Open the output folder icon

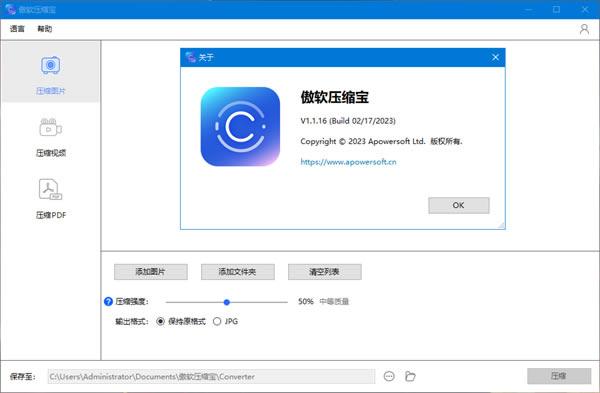(410, 377)
